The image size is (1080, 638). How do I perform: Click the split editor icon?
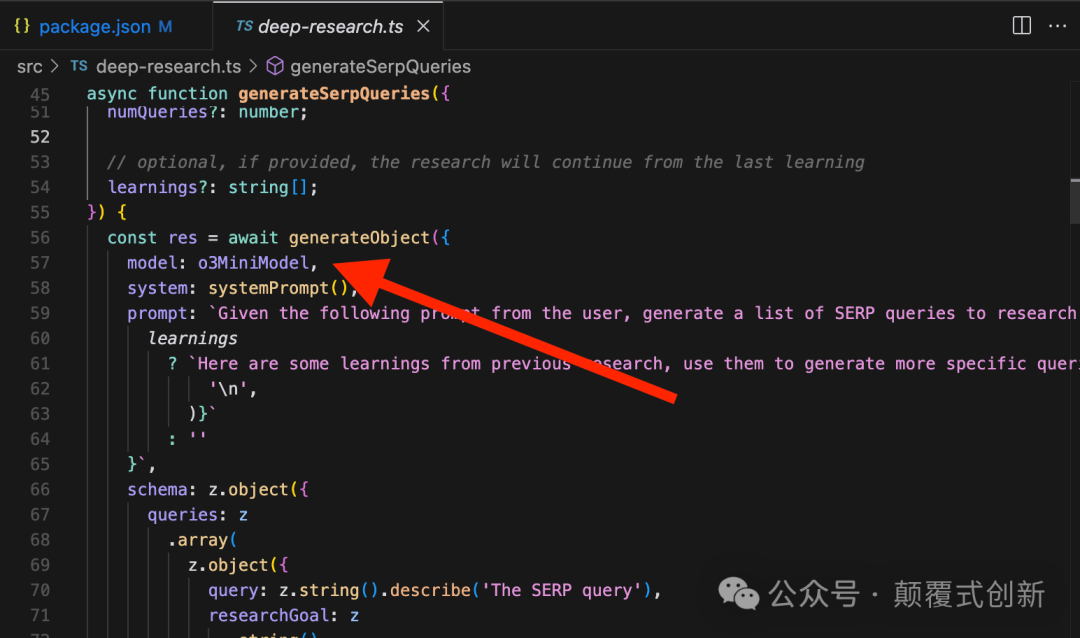click(x=1021, y=25)
